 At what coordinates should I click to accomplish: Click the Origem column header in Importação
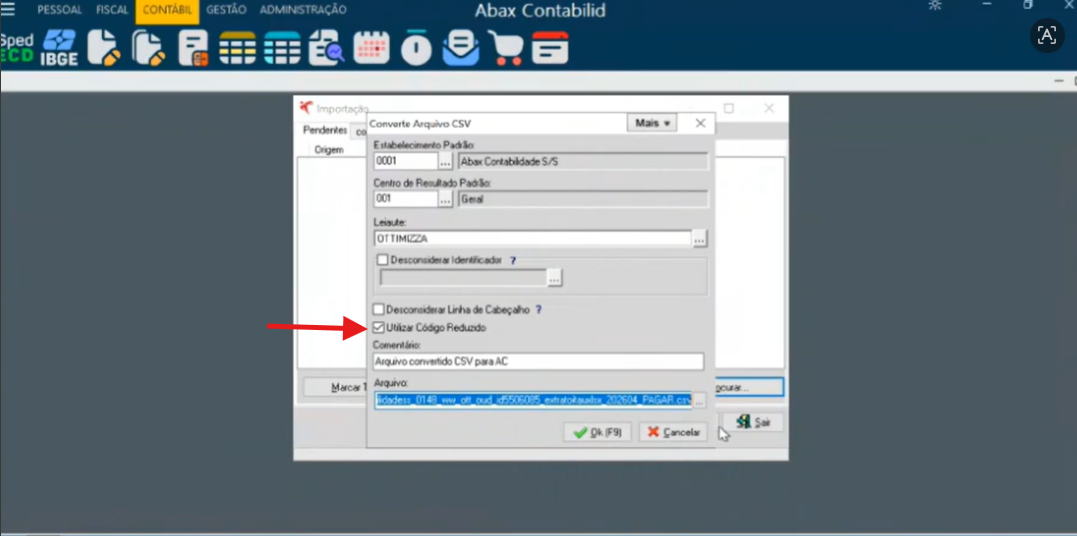tap(329, 149)
